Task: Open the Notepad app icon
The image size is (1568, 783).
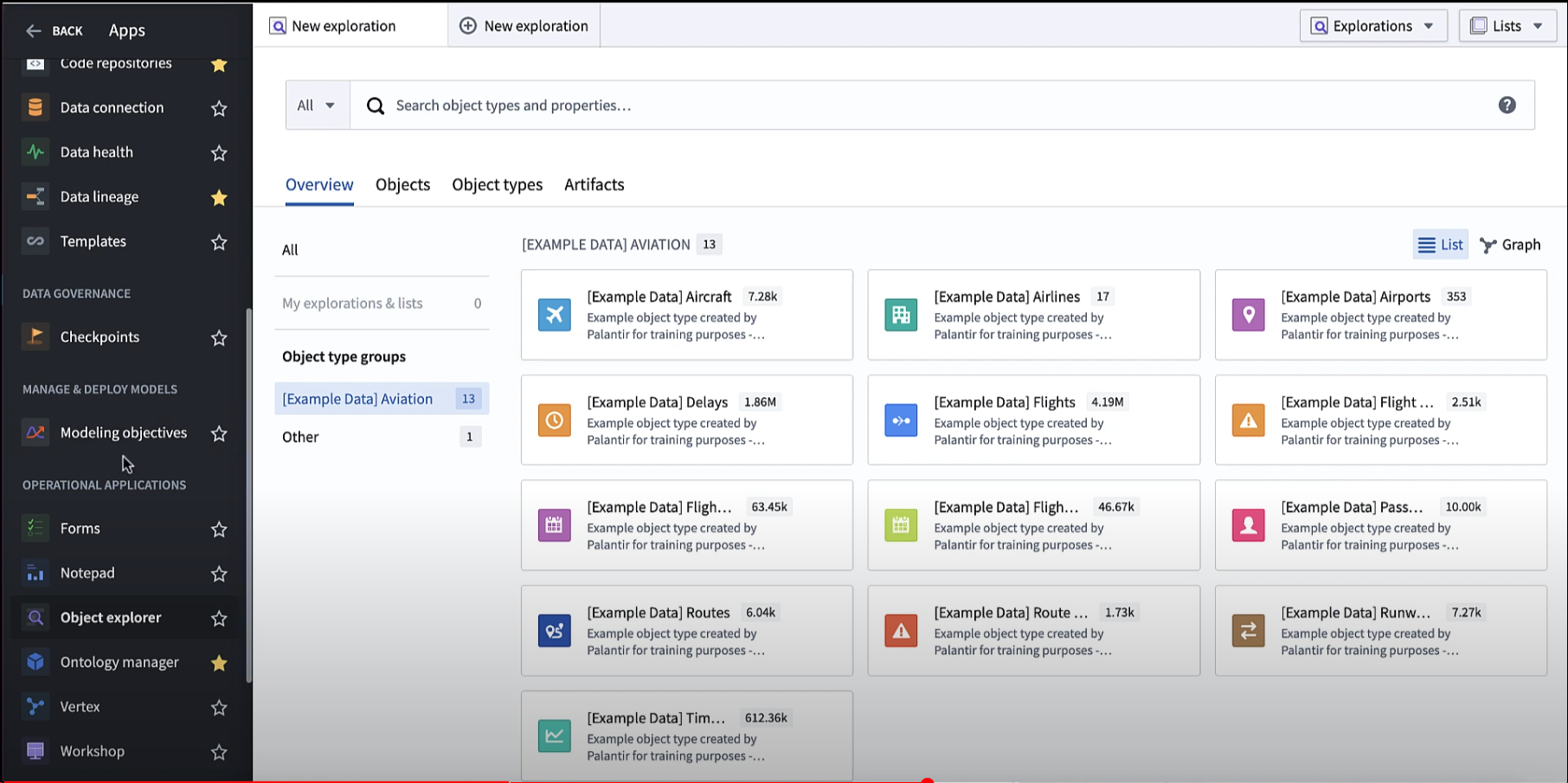Action: (35, 573)
